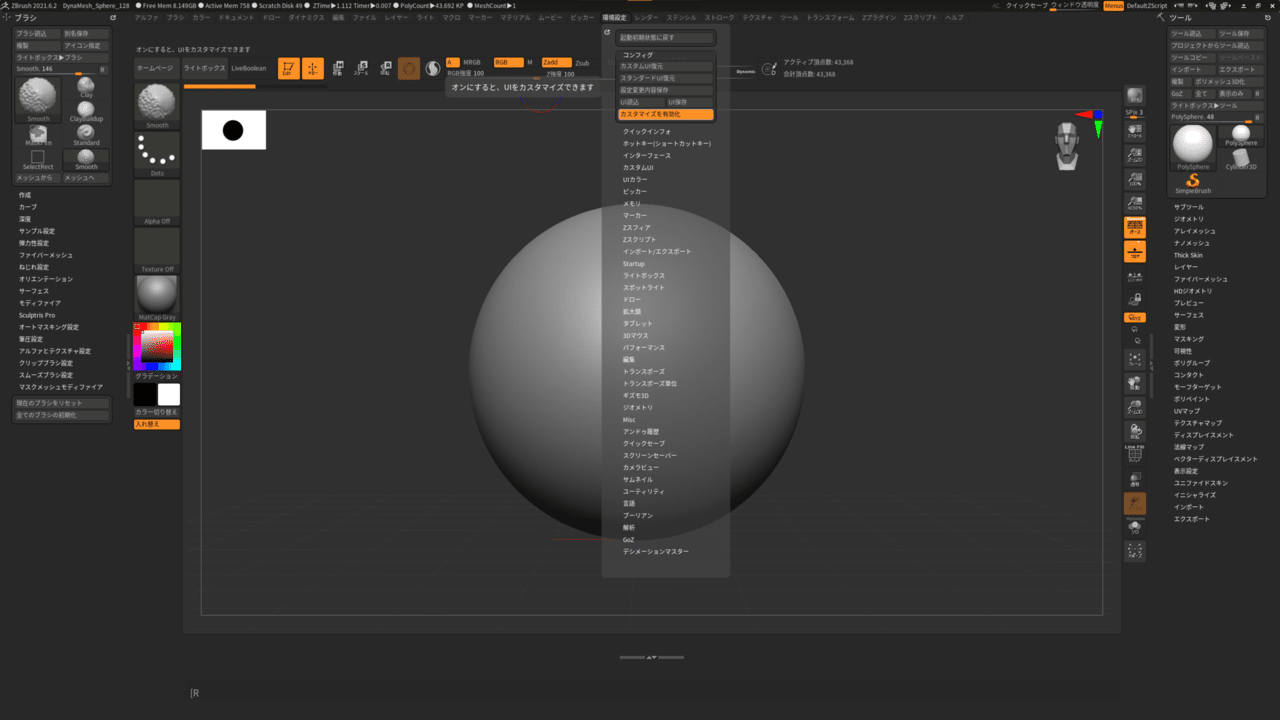Click the 起動初期状態に戻す button

[x=665, y=38]
